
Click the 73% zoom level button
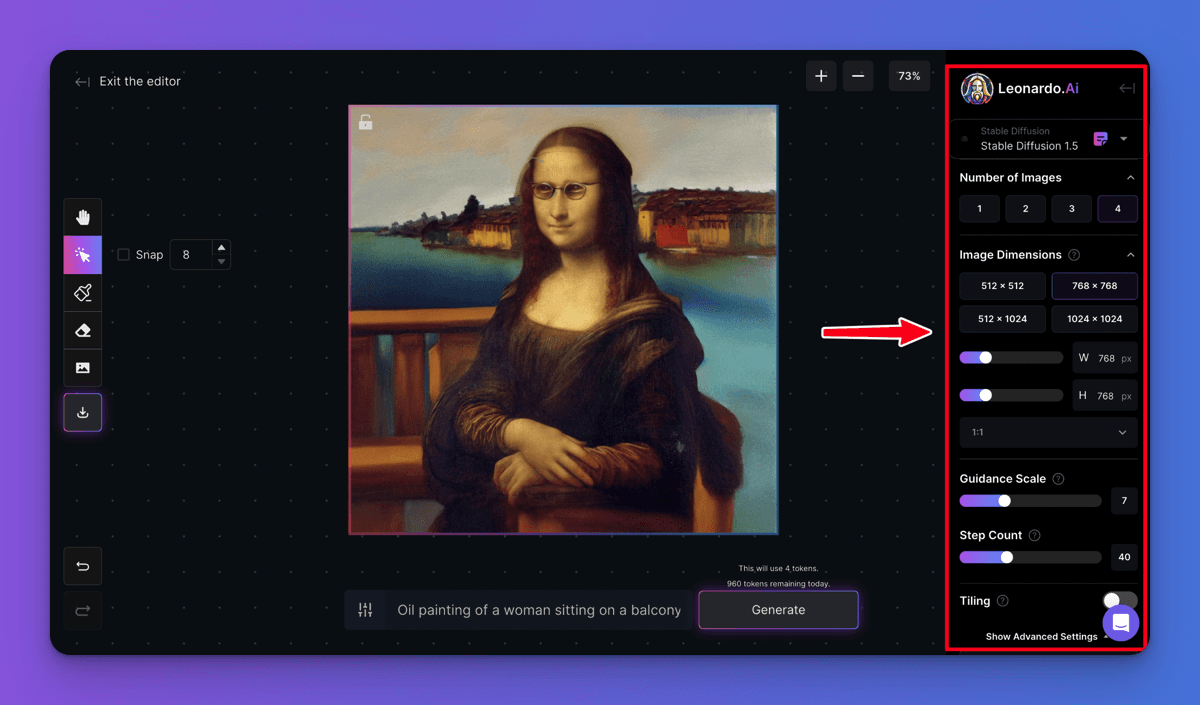coord(909,76)
